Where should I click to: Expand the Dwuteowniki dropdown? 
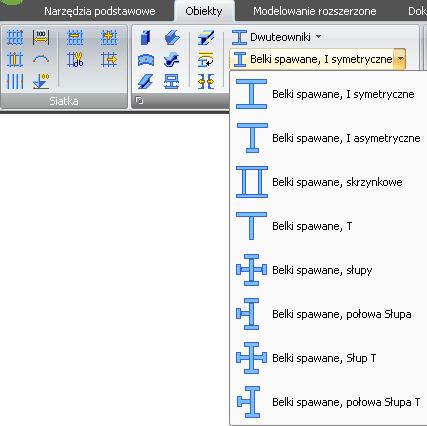(318, 37)
